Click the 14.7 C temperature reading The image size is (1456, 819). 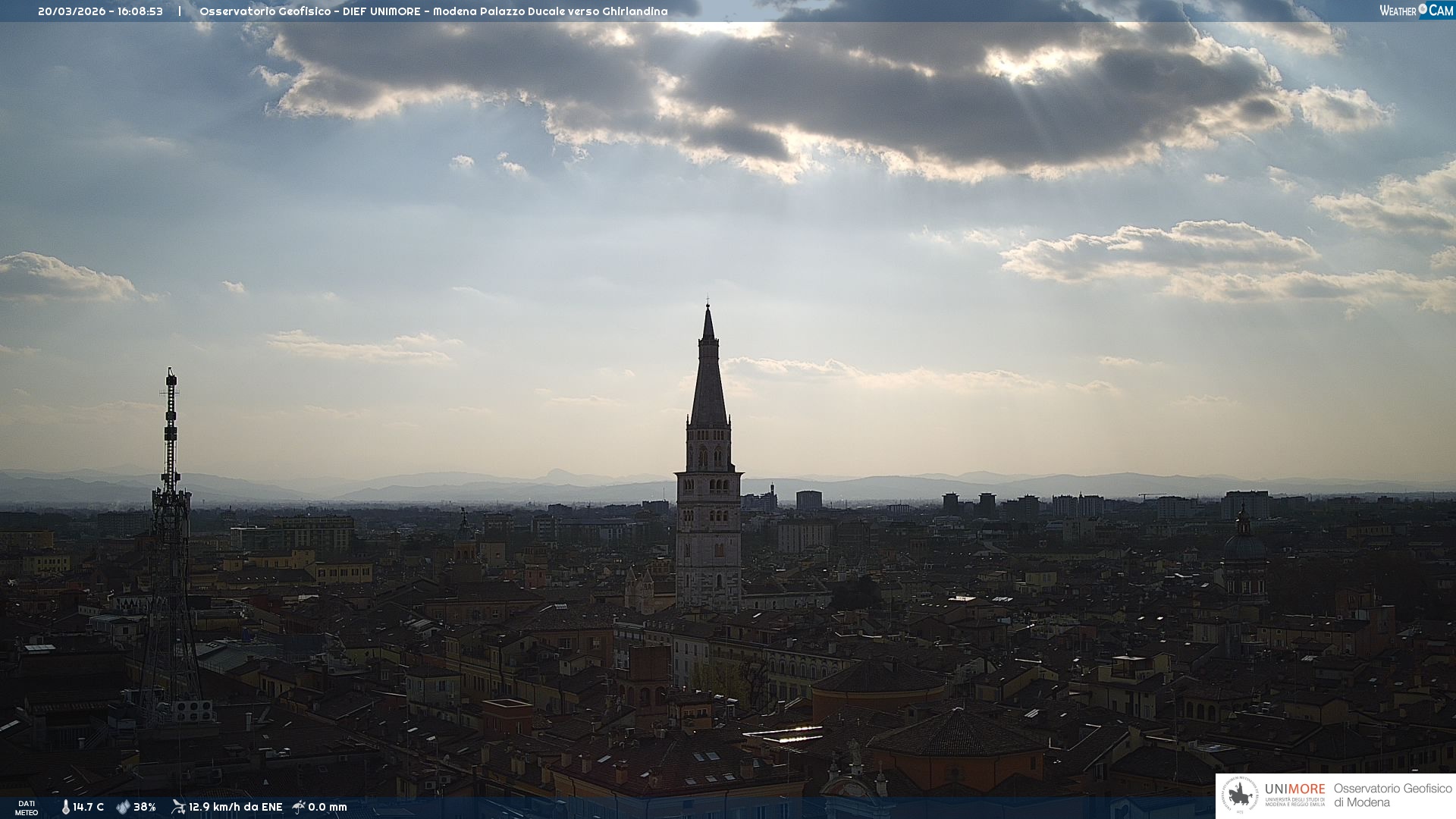(x=89, y=807)
